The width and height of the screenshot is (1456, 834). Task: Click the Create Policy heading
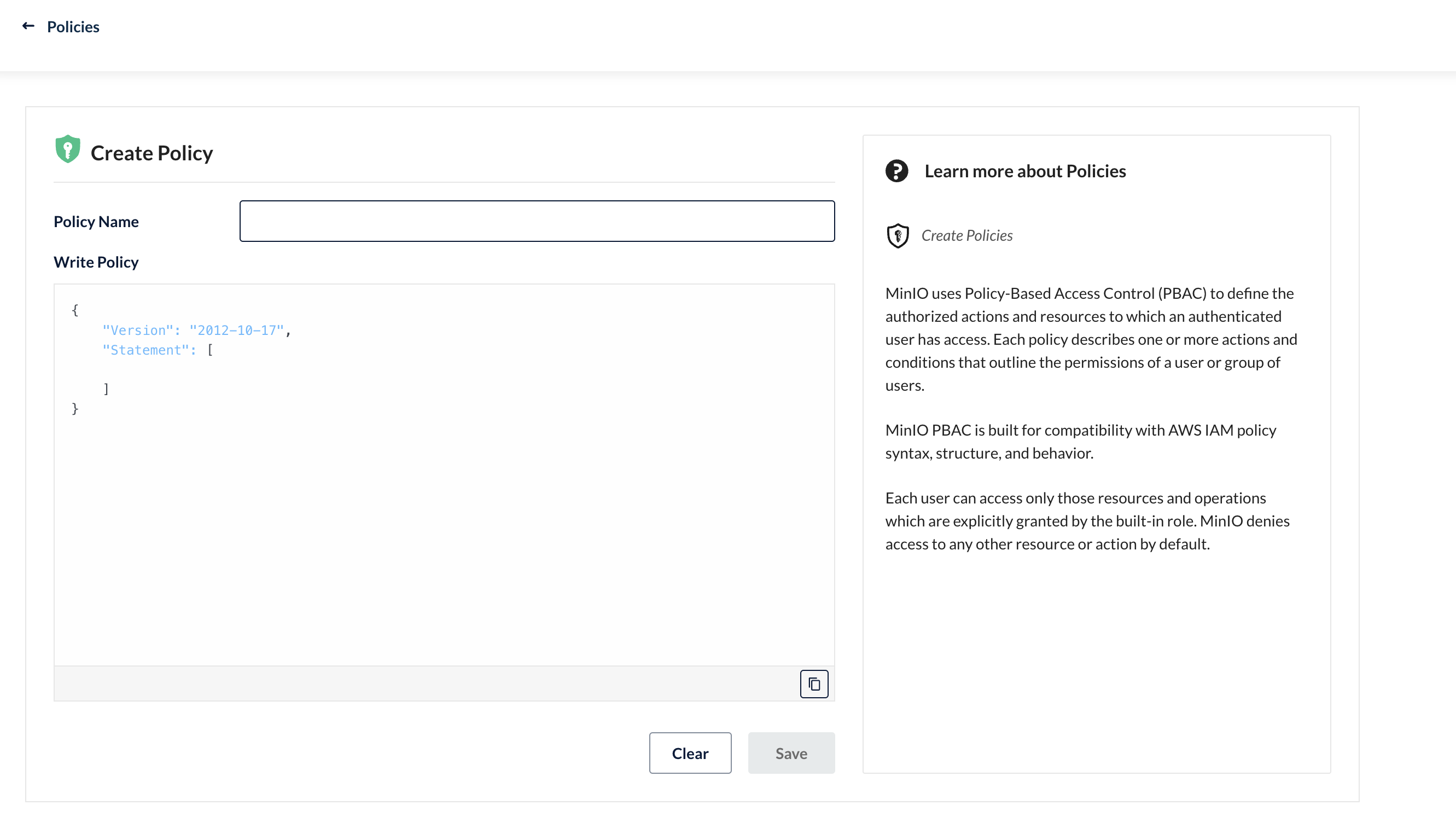click(x=152, y=153)
